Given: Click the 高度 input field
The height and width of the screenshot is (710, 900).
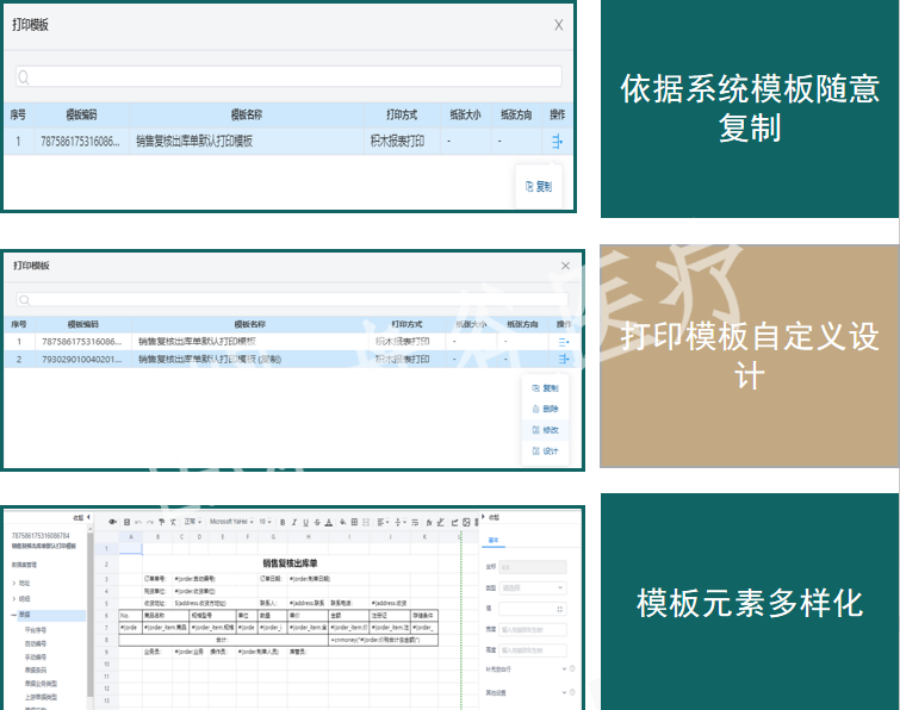Looking at the screenshot, I should [532, 650].
